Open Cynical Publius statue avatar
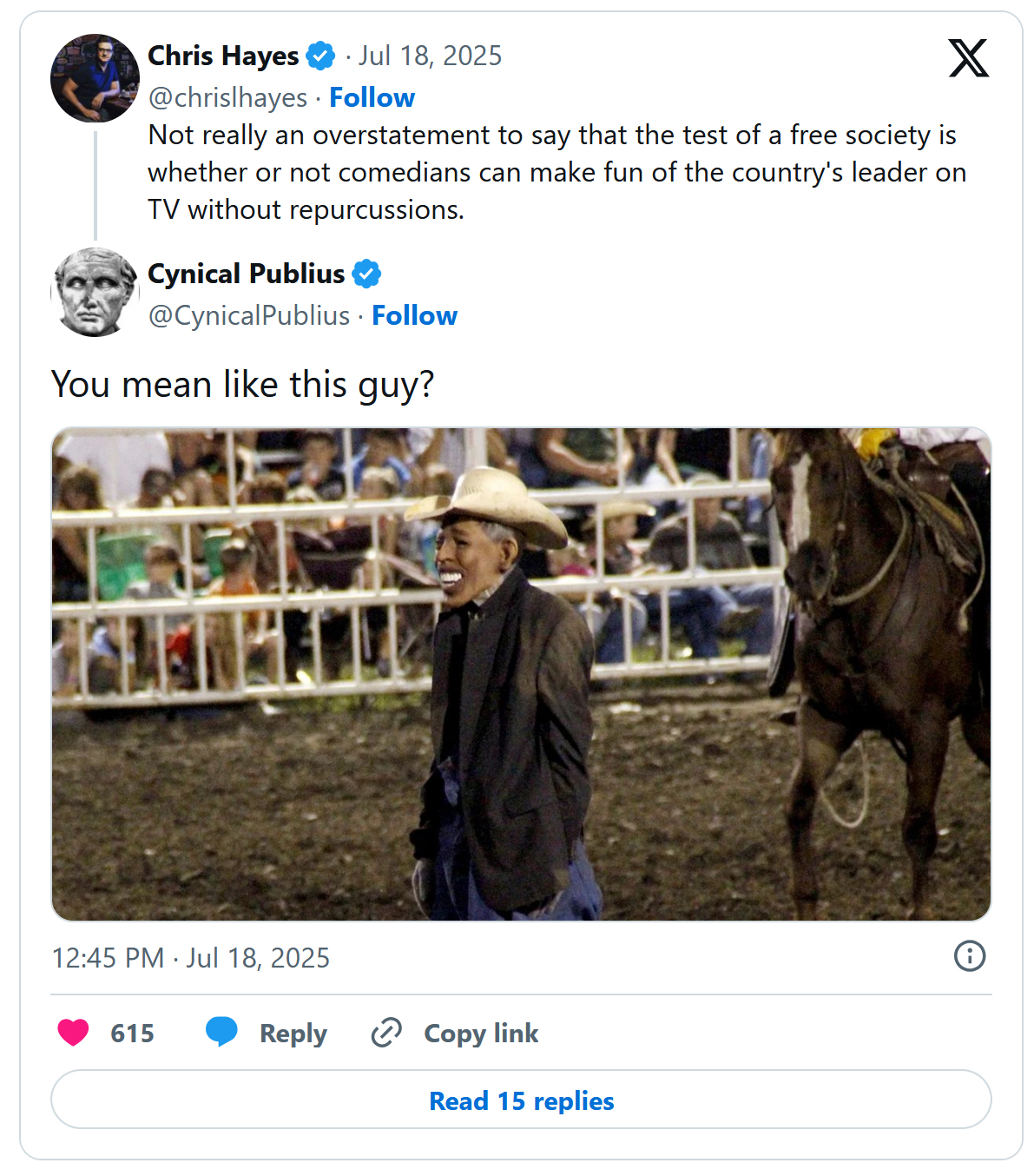This screenshot has height=1176, width=1034. click(x=95, y=293)
